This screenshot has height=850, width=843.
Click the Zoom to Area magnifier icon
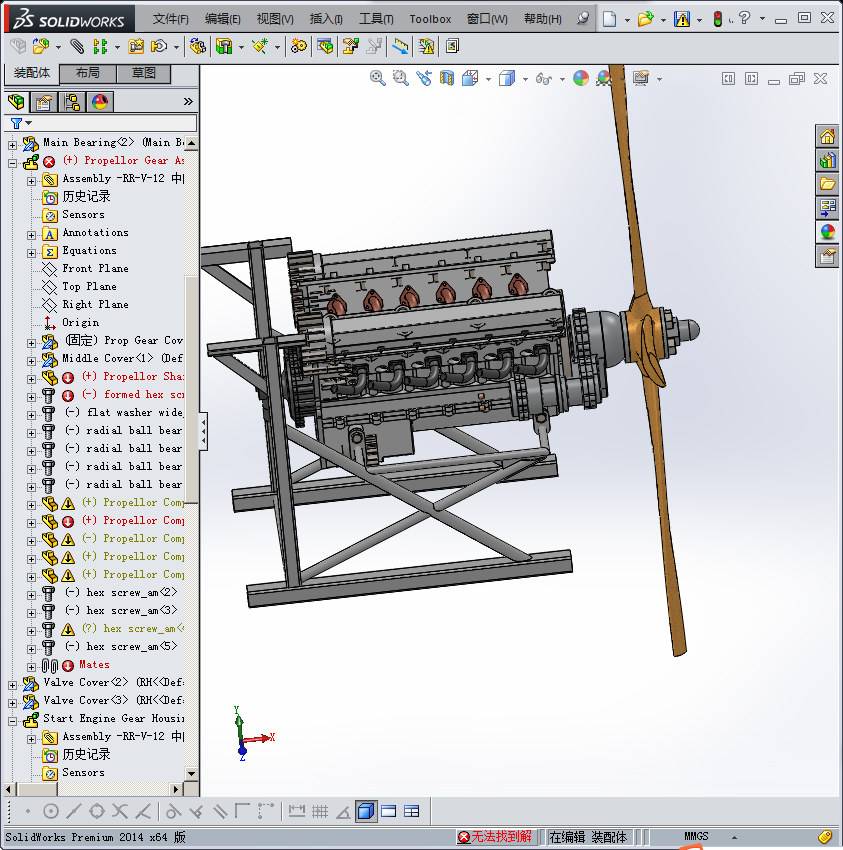(400, 78)
